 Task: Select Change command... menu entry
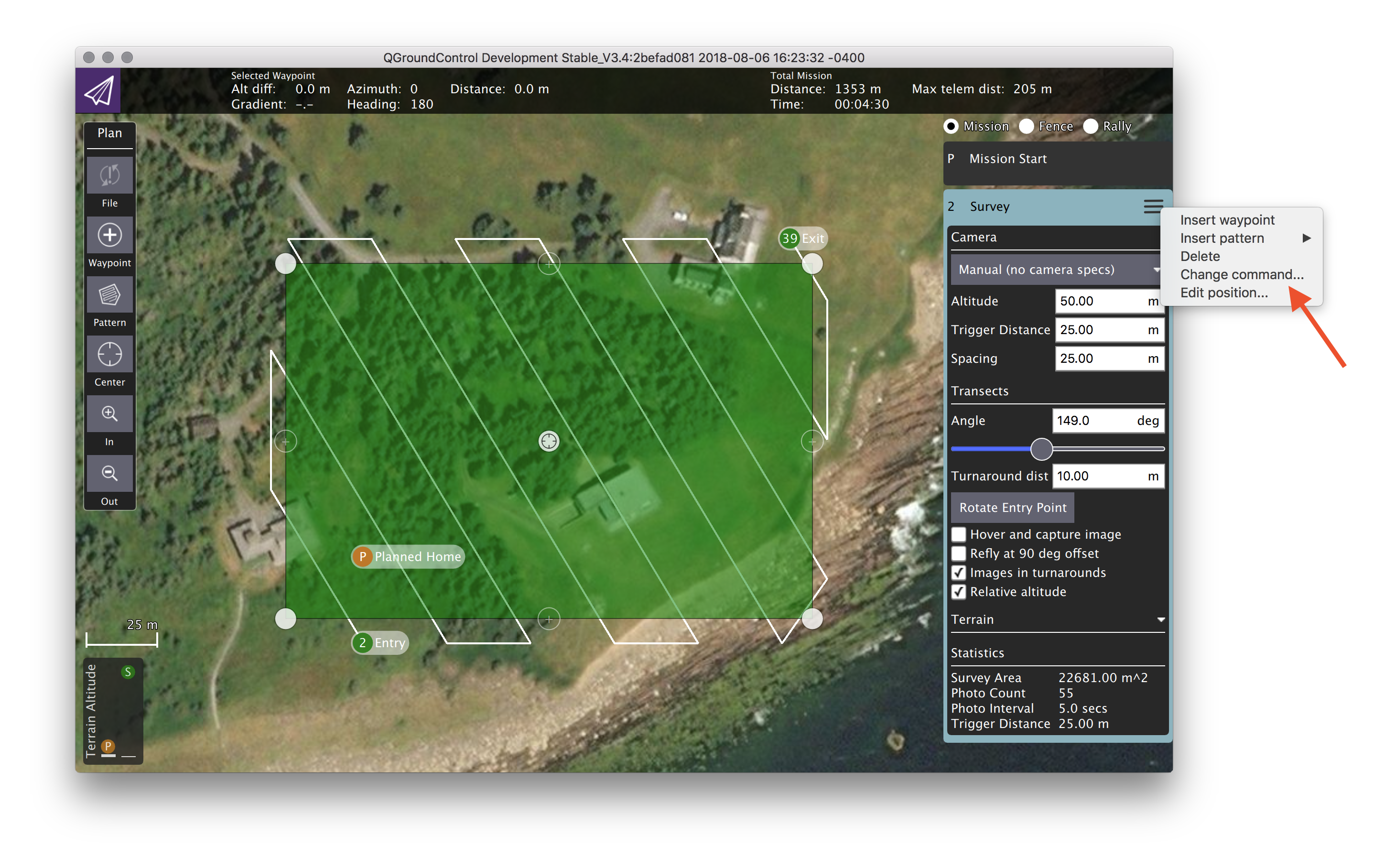[x=1242, y=274]
